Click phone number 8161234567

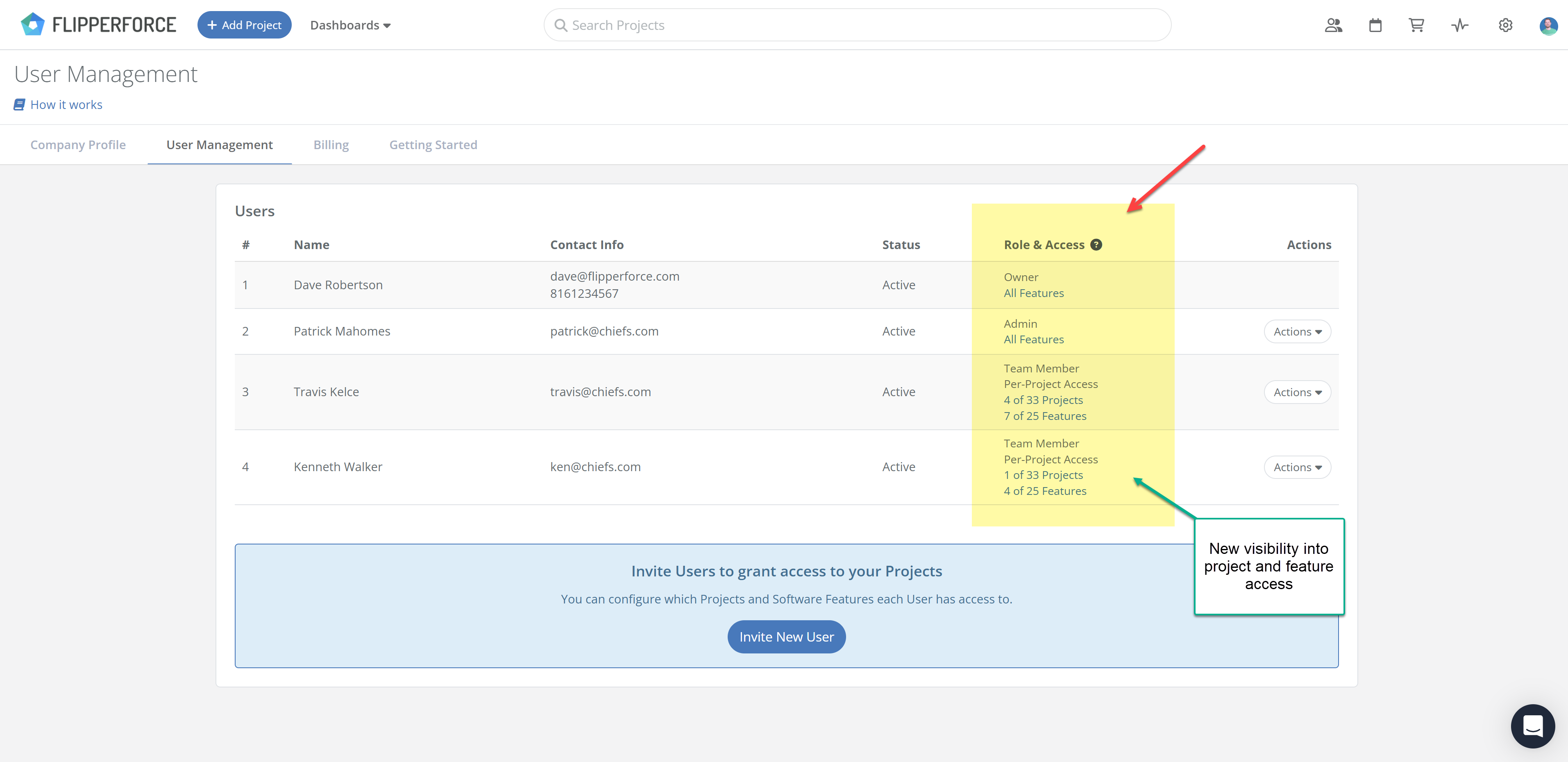tap(584, 293)
